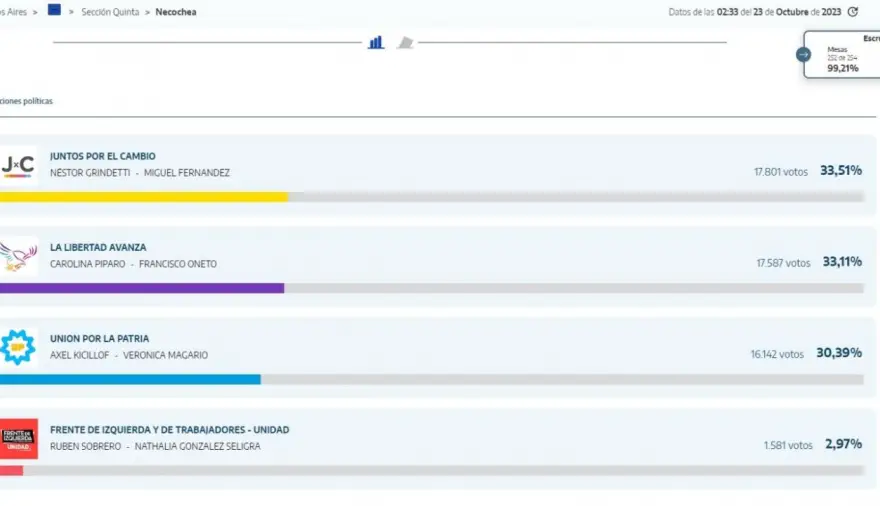Screen dimensions: 880x506
Task: Click the yellow Juntos por el Cambio bar
Action: pos(144,197)
